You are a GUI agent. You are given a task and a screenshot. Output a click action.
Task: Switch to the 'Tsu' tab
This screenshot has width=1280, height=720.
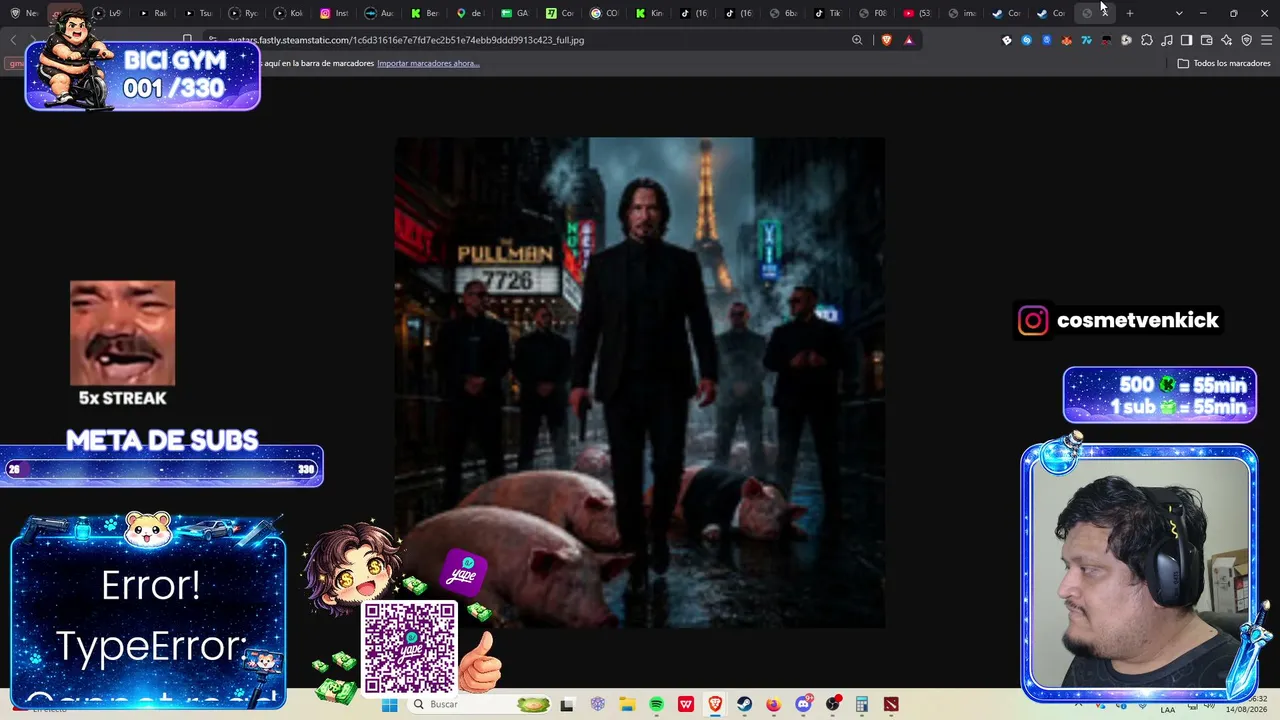[197, 13]
